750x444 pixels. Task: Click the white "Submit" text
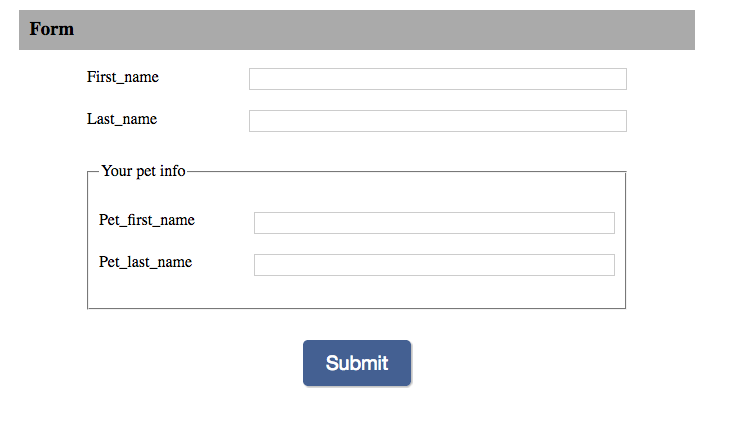[357, 363]
